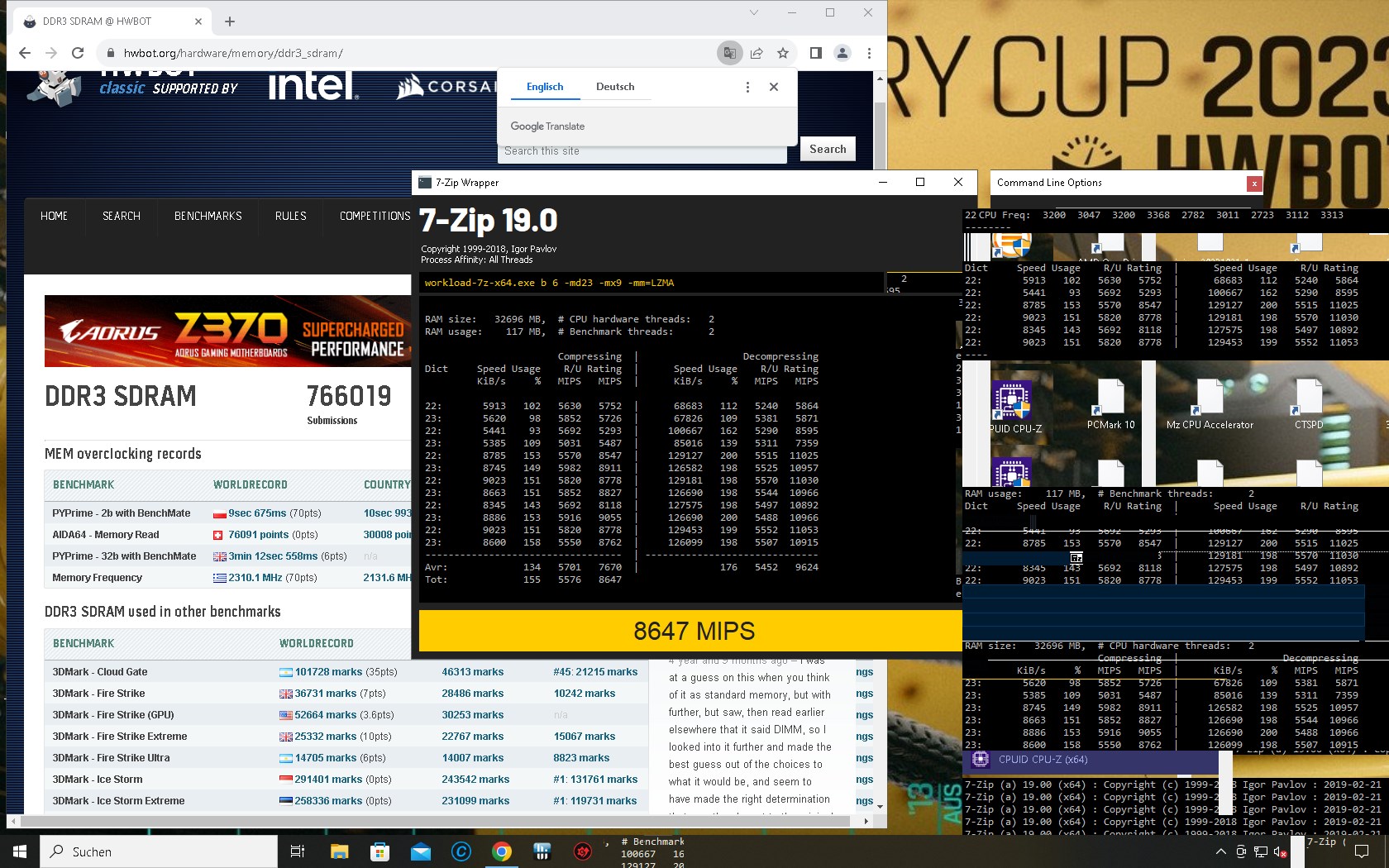Open the Windows Start menu
The width and height of the screenshot is (1389, 868).
point(20,851)
